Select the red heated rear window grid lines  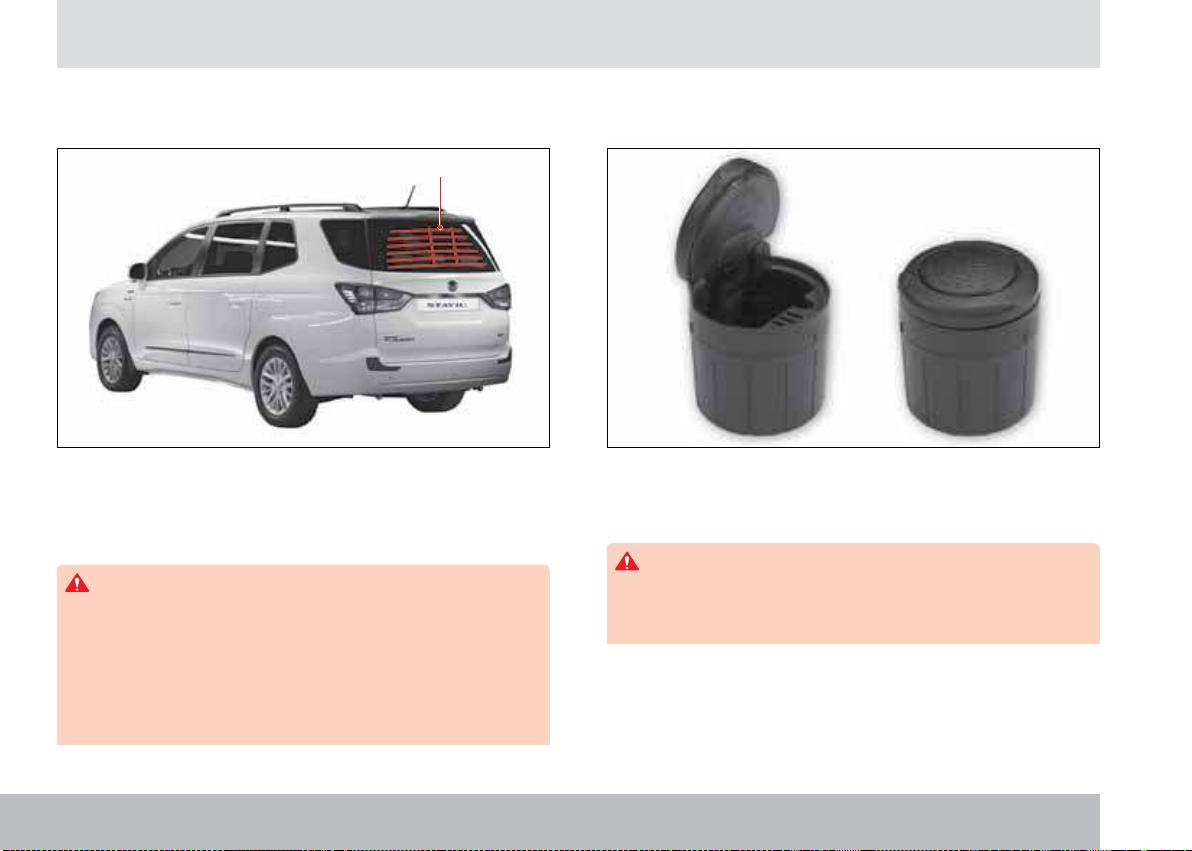(x=436, y=250)
